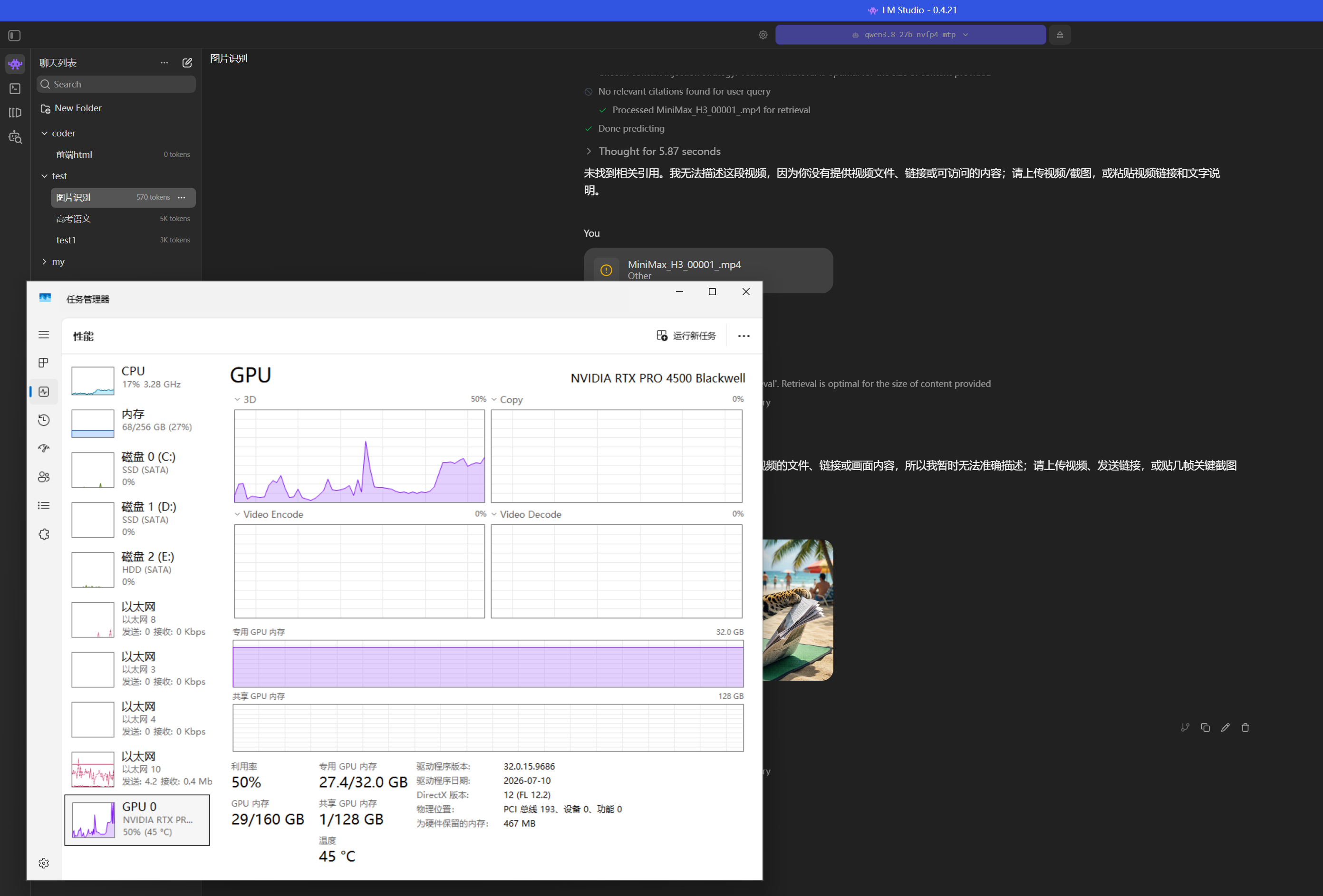
Task: Open the 3D graph engine dropdown
Action: [x=245, y=400]
